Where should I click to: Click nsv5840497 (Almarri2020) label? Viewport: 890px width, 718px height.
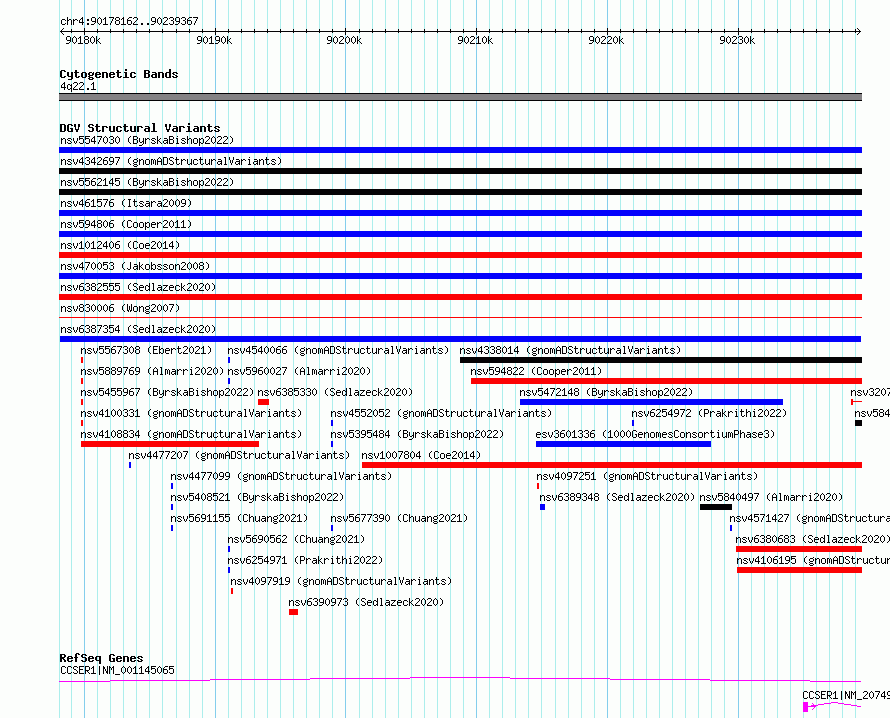click(x=771, y=497)
